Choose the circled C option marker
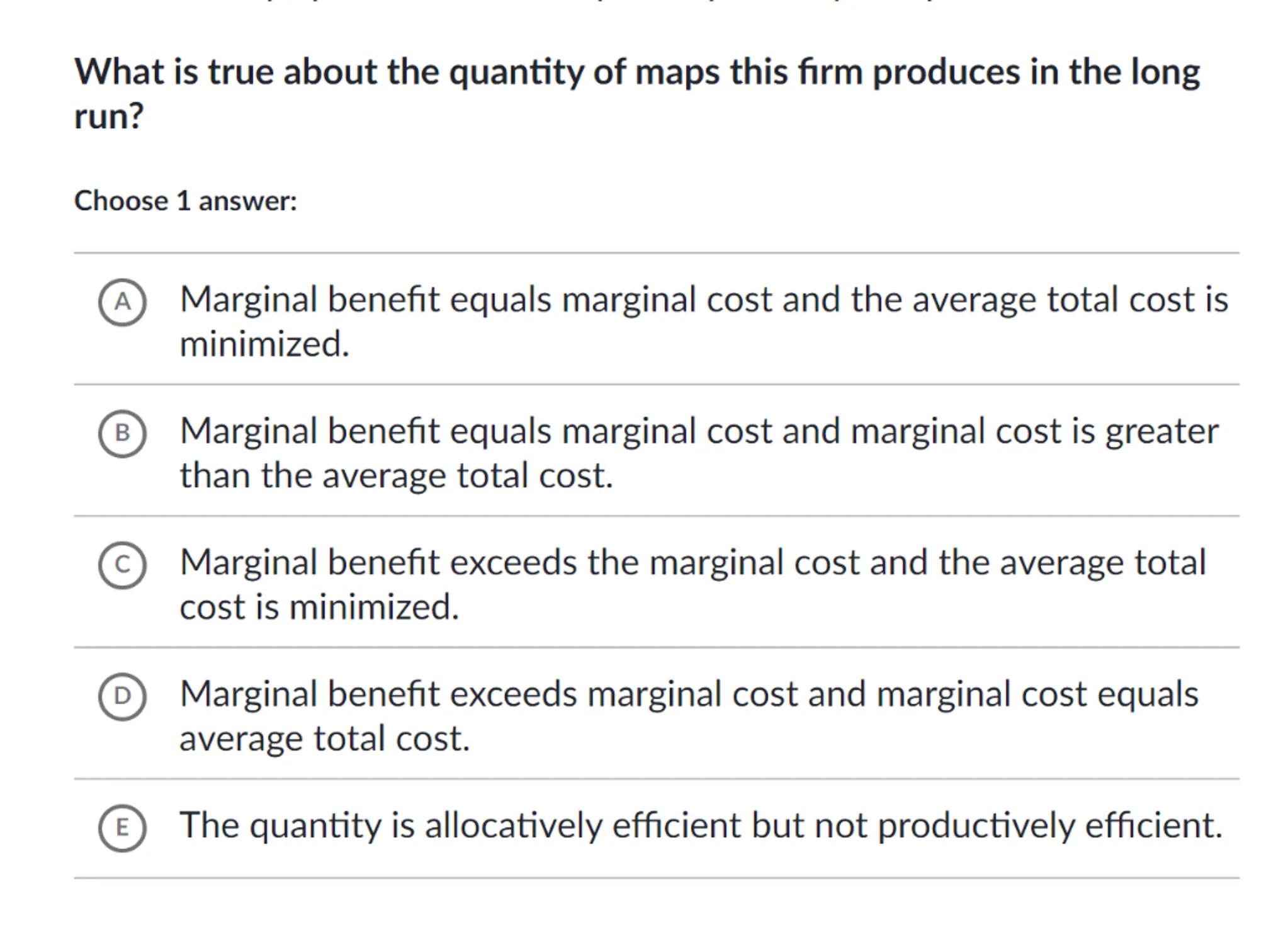The height and width of the screenshot is (930, 1288). pos(122,565)
